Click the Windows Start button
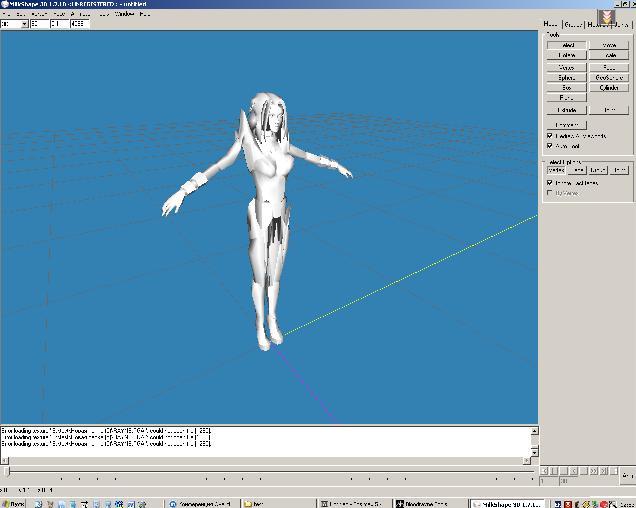Image resolution: width=636 pixels, height=508 pixels. point(14,503)
